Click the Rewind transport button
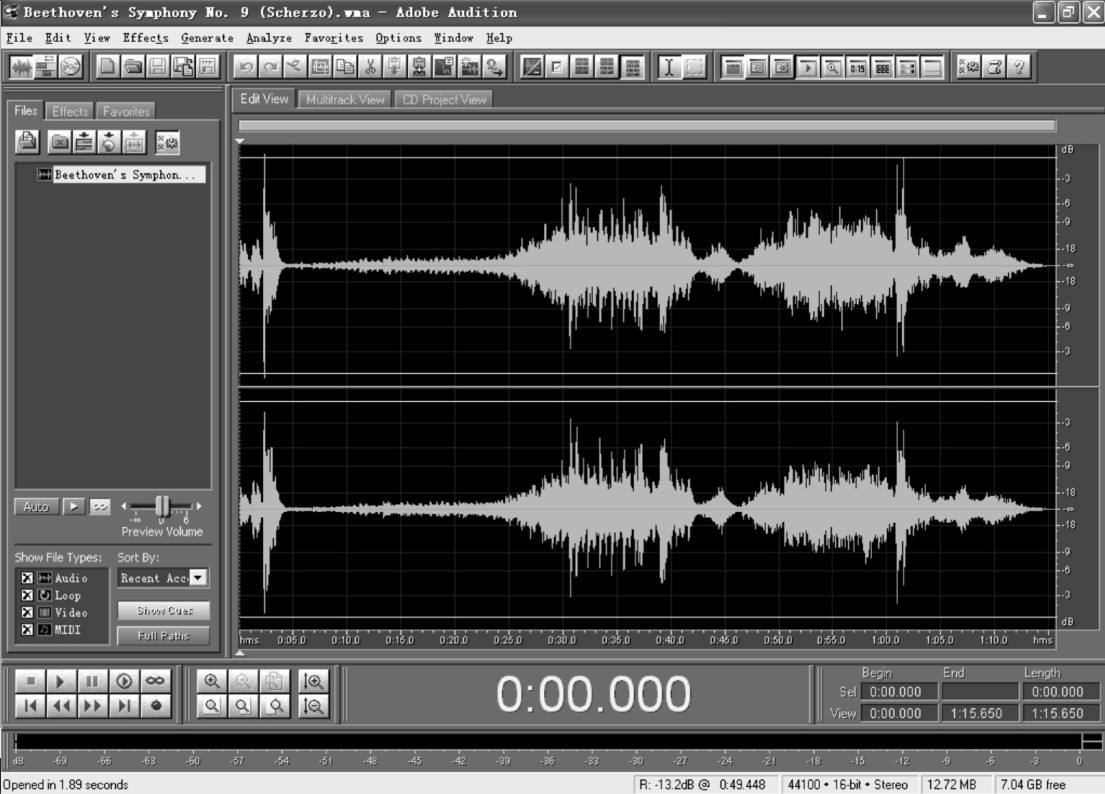 [61, 705]
